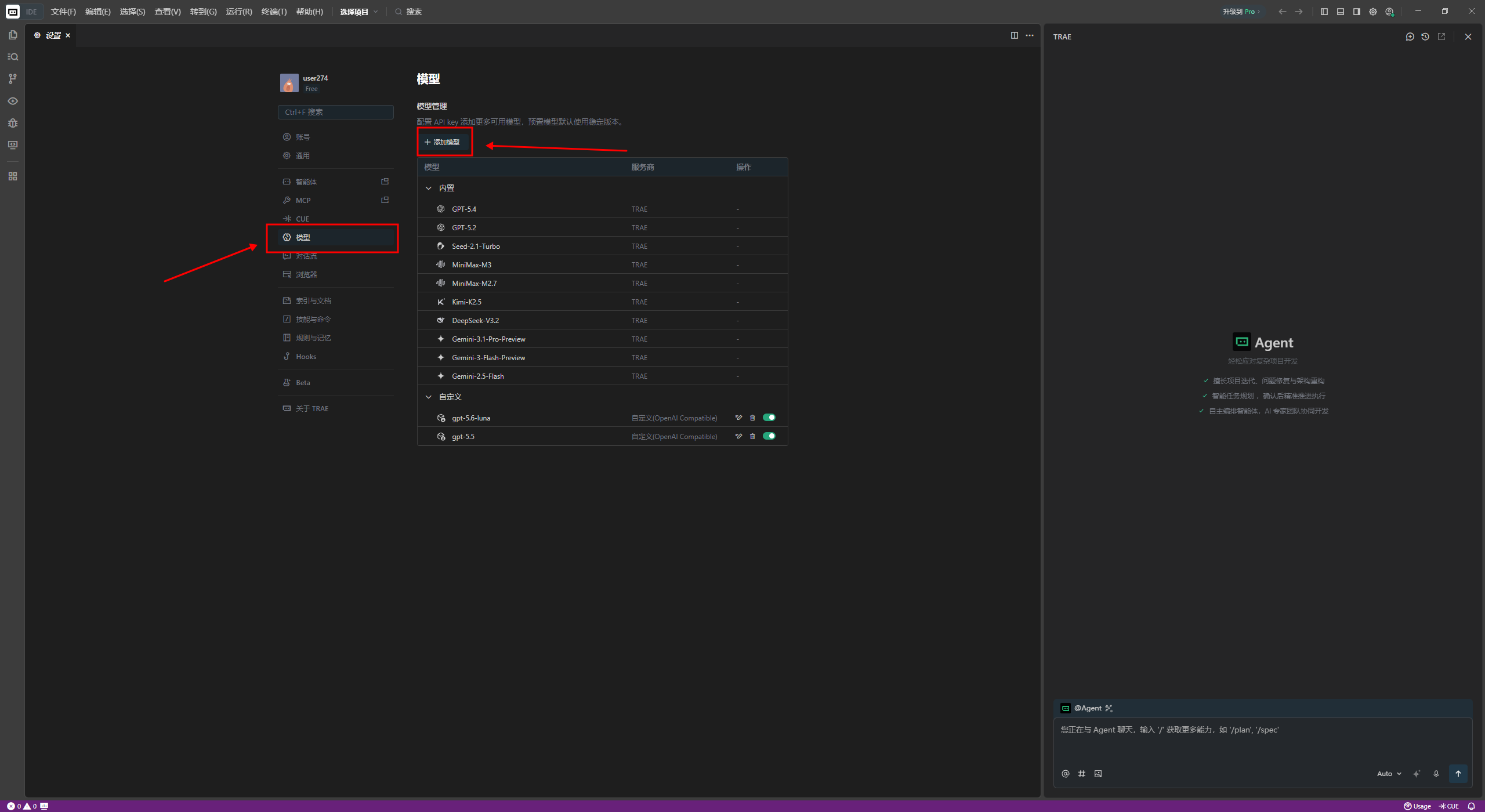The height and width of the screenshot is (812, 1485).
Task: Select the 通用 settings section
Action: pos(336,155)
